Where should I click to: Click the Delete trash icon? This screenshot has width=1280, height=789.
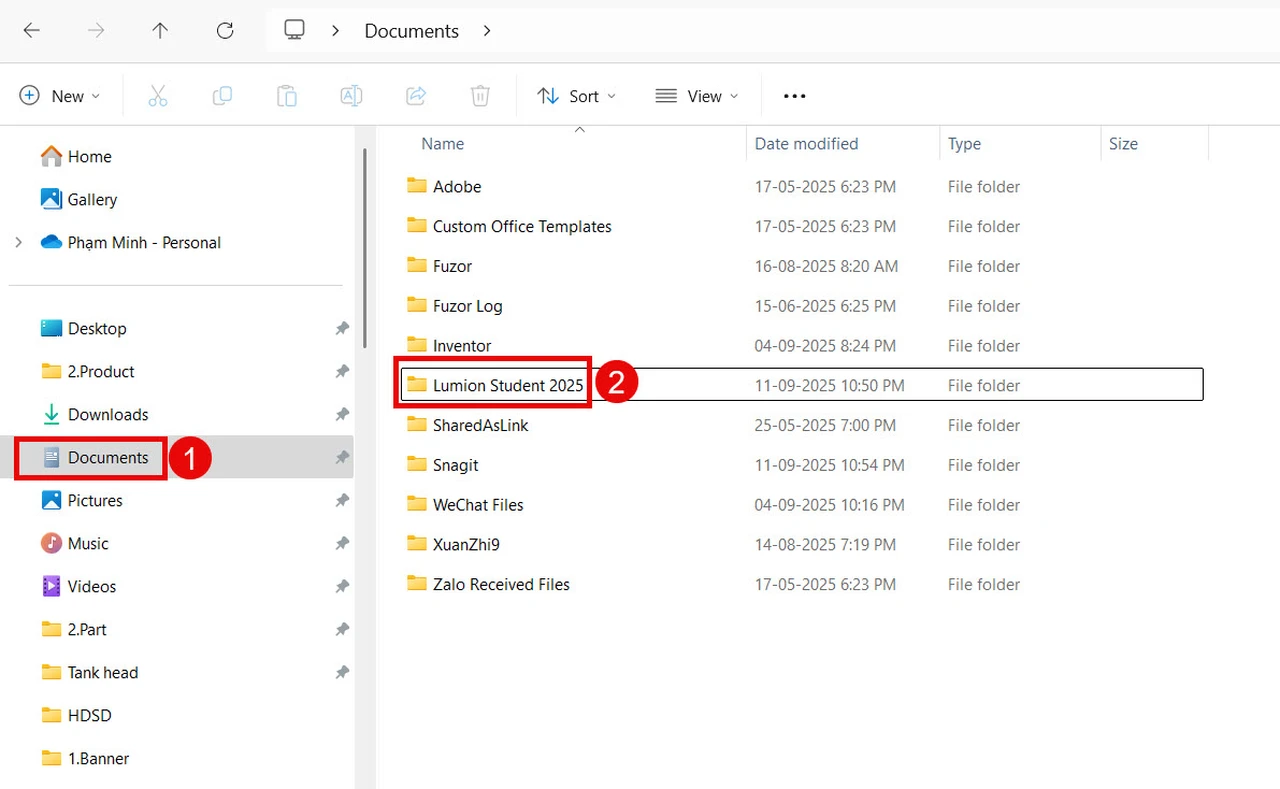[x=480, y=96]
